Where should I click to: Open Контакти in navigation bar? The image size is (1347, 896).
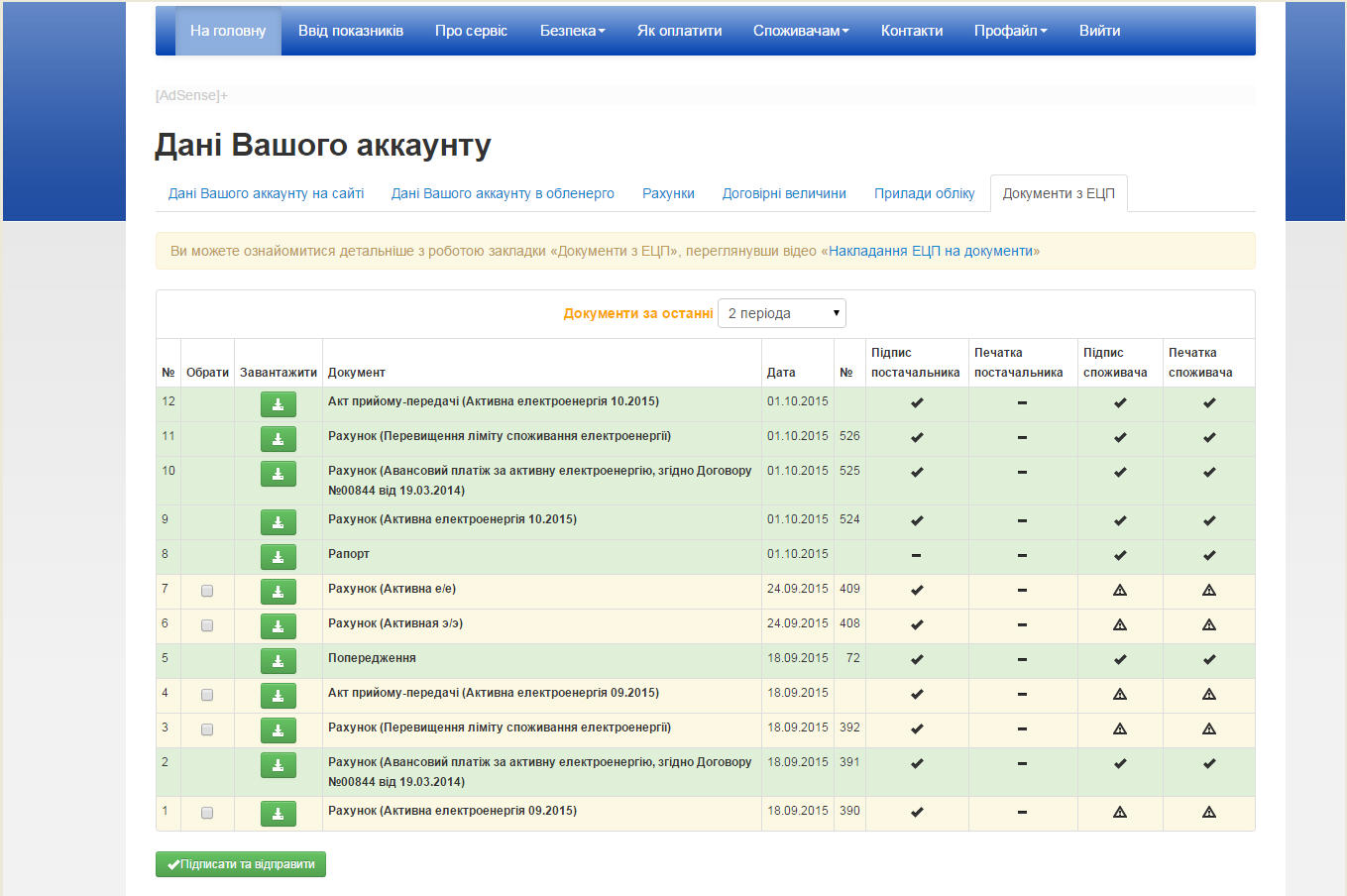coord(912,31)
